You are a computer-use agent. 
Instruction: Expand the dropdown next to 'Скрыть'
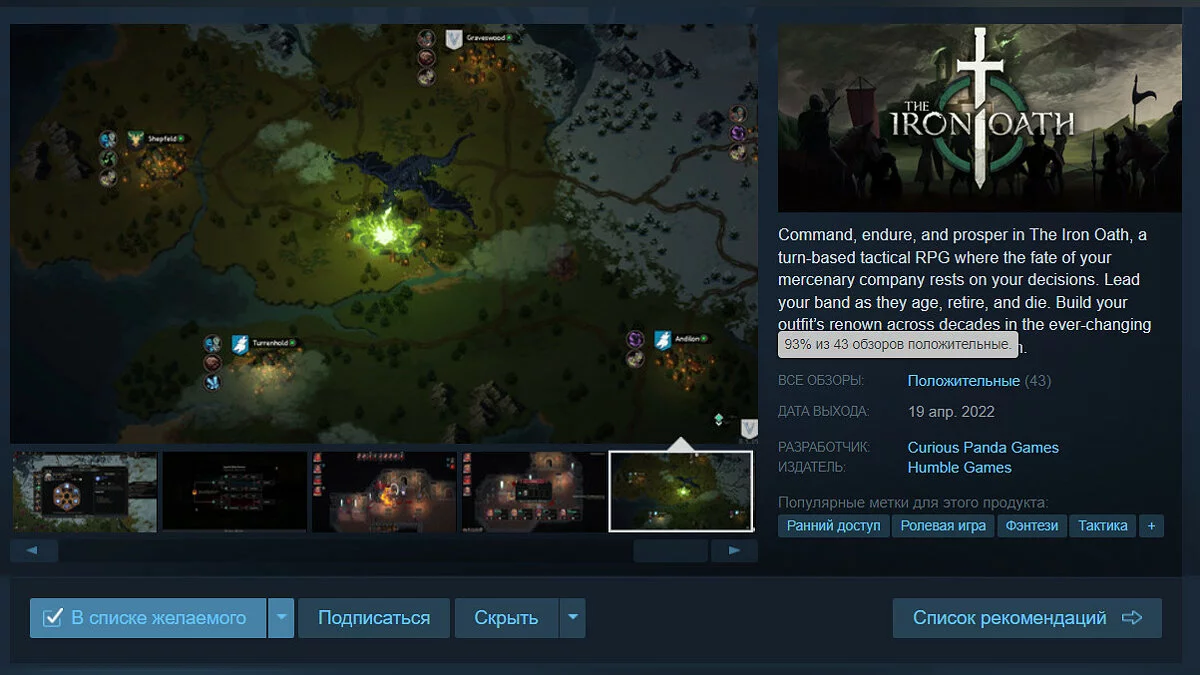pos(572,618)
